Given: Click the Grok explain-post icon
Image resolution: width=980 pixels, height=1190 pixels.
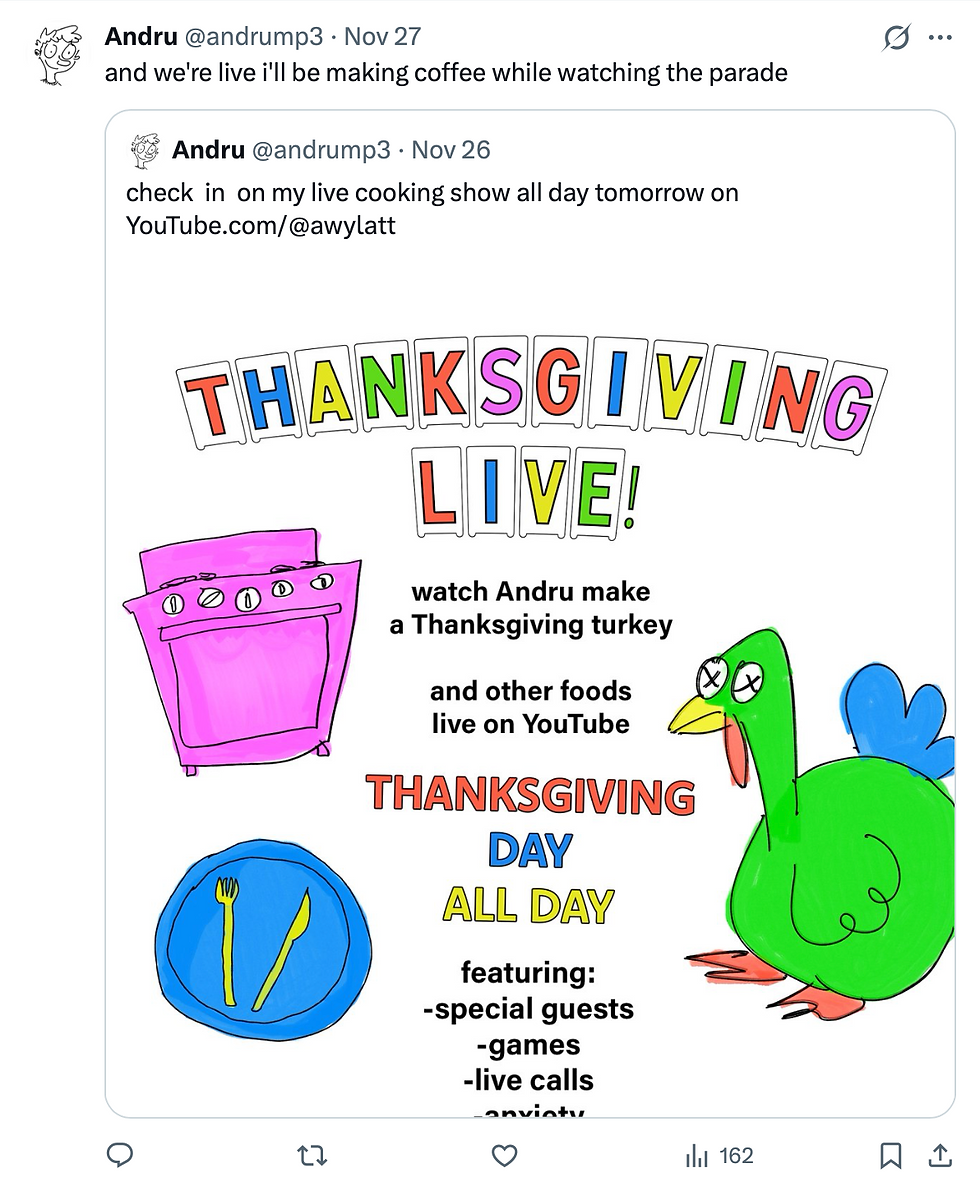Looking at the screenshot, I should (x=896, y=38).
